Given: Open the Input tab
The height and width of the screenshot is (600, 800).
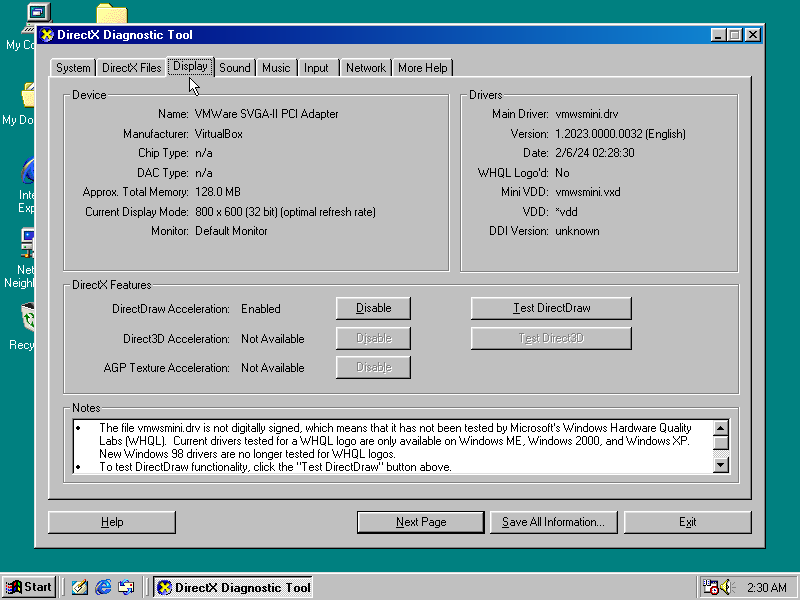Looking at the screenshot, I should (x=316, y=68).
